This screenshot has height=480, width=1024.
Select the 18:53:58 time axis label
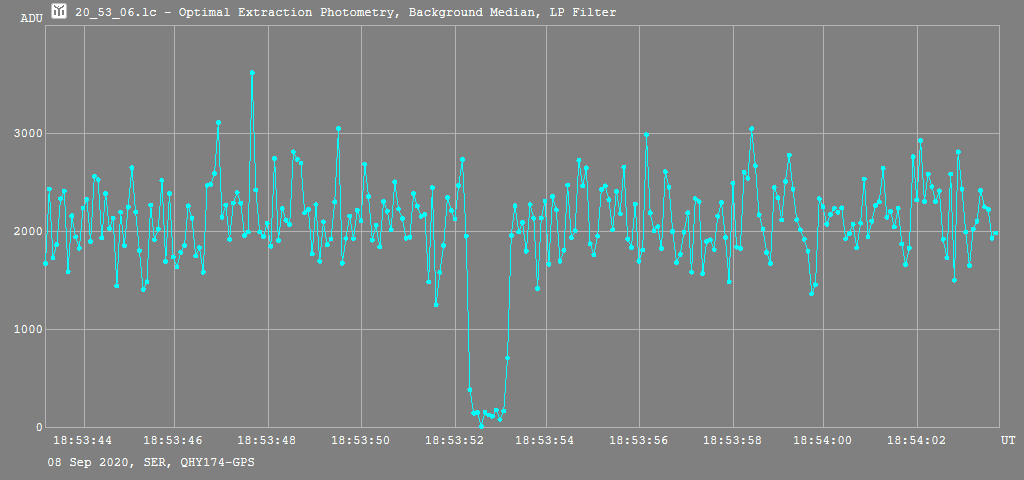coord(733,439)
